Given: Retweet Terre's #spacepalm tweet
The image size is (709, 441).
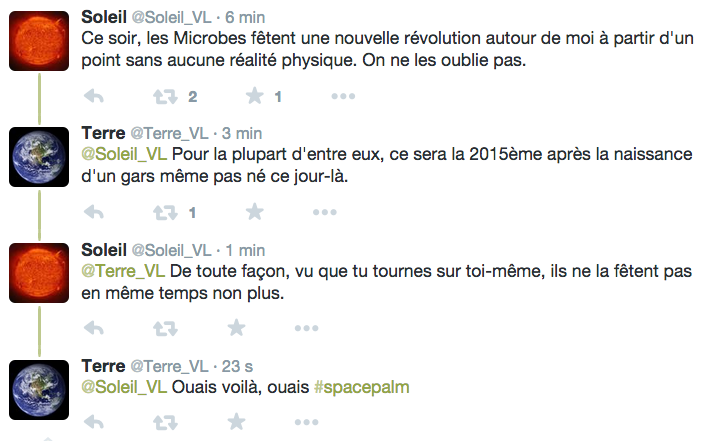Looking at the screenshot, I should (x=165, y=422).
